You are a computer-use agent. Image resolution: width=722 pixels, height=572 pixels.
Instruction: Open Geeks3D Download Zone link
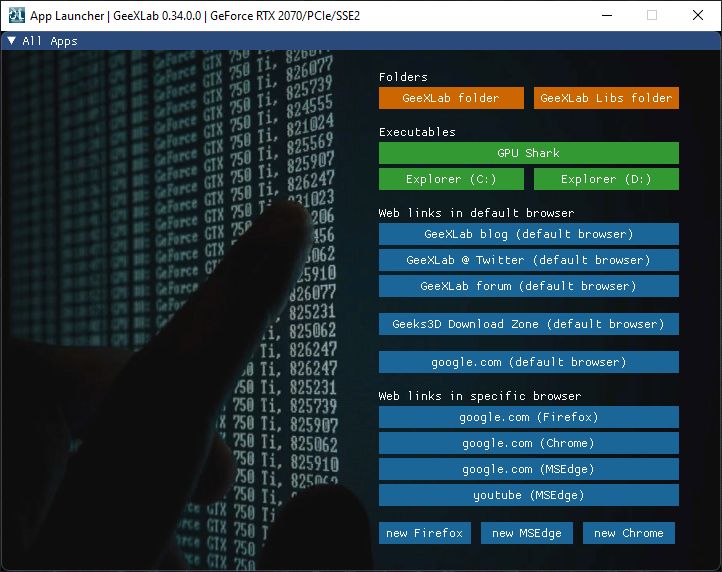click(528, 324)
